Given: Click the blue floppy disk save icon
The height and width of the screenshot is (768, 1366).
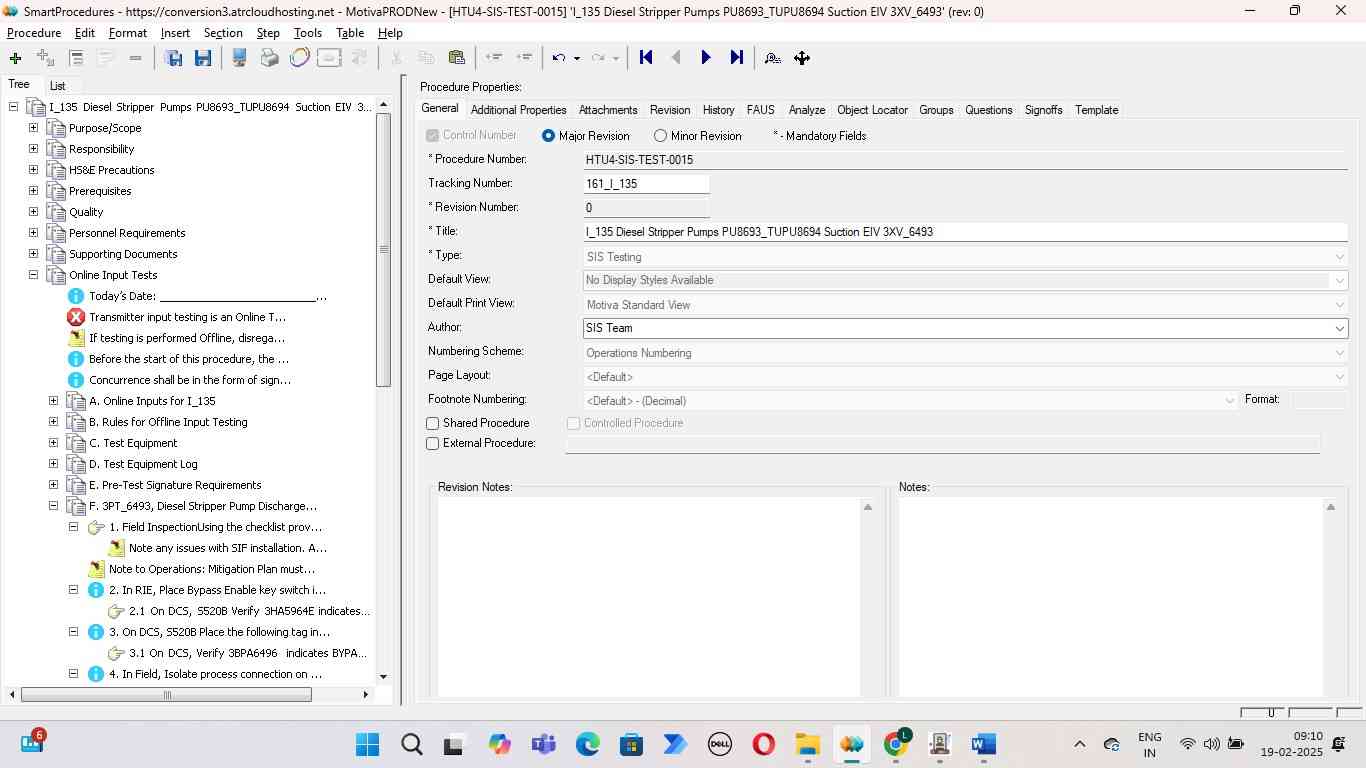Looking at the screenshot, I should click(203, 58).
